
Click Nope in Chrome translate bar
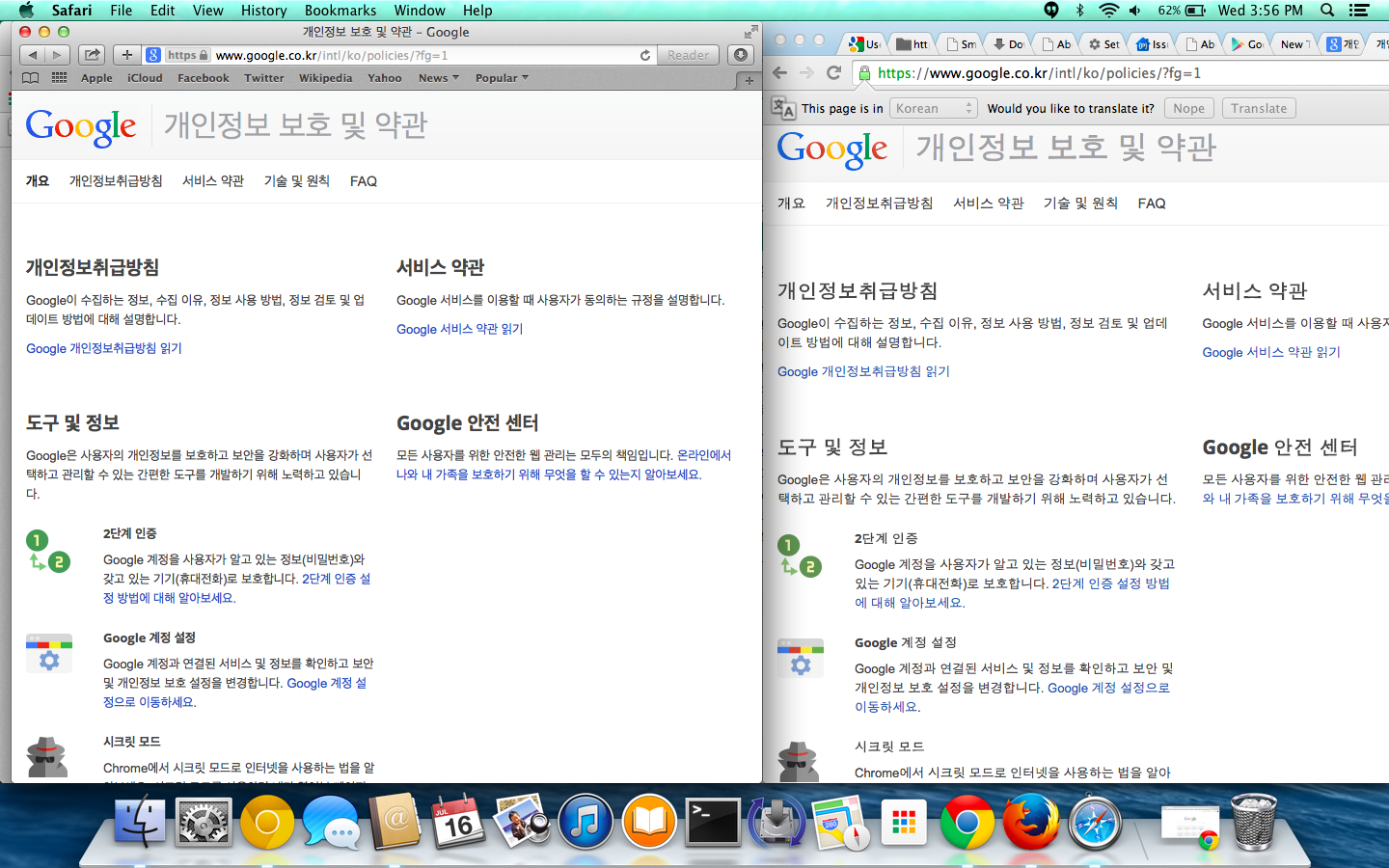pos(1188,108)
